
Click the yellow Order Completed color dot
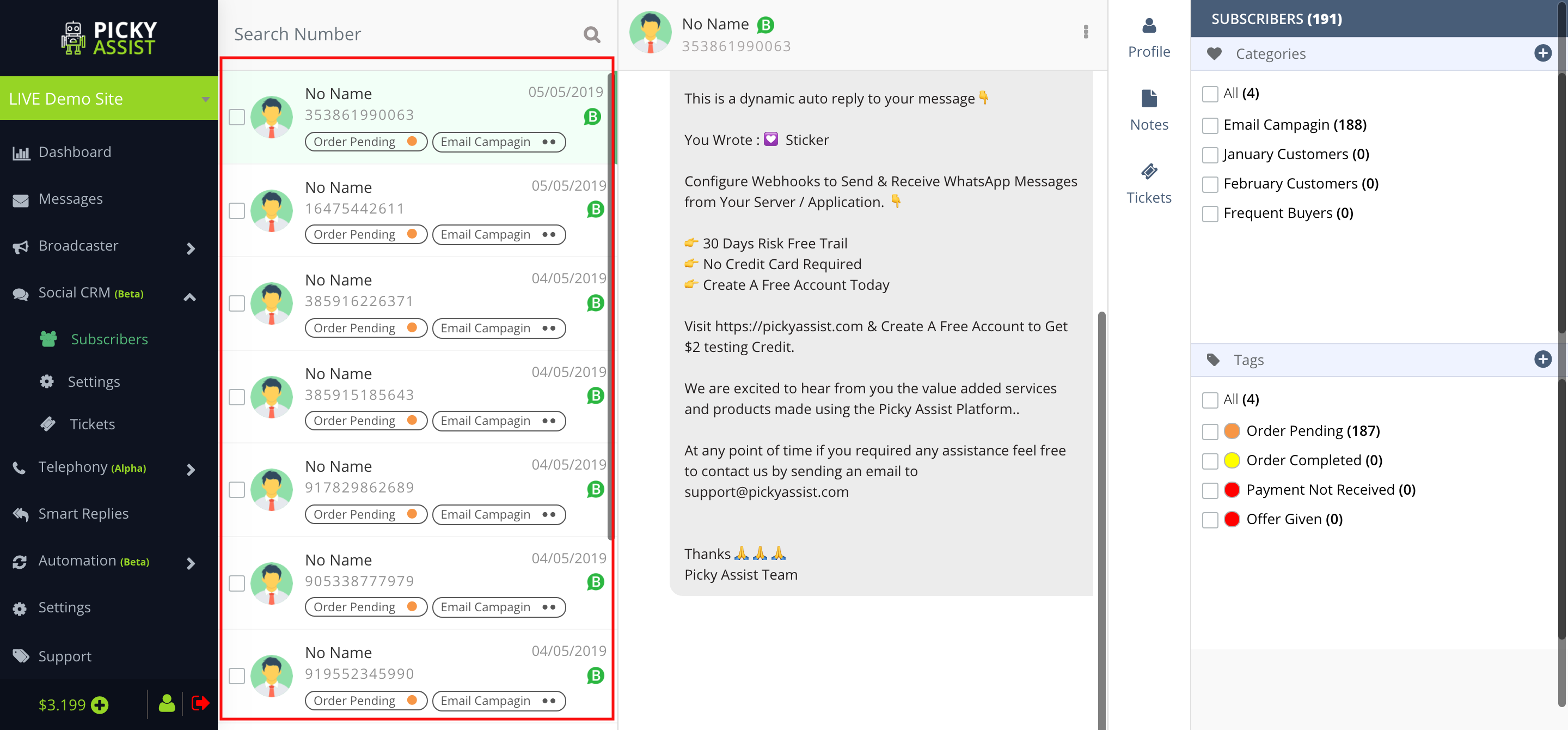coord(1232,460)
